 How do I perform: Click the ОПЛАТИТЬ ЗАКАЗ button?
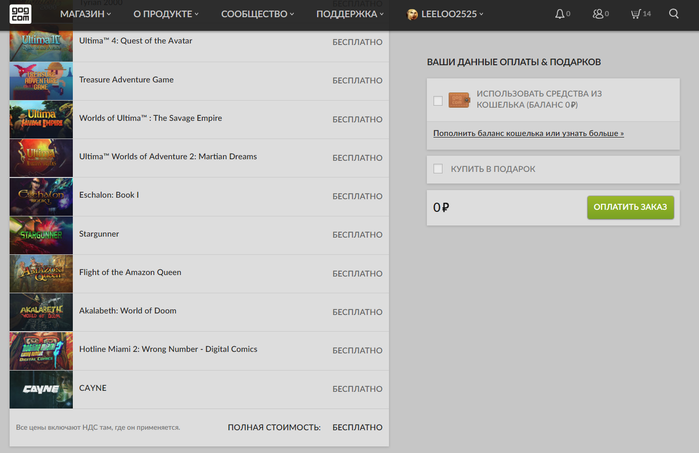click(630, 207)
